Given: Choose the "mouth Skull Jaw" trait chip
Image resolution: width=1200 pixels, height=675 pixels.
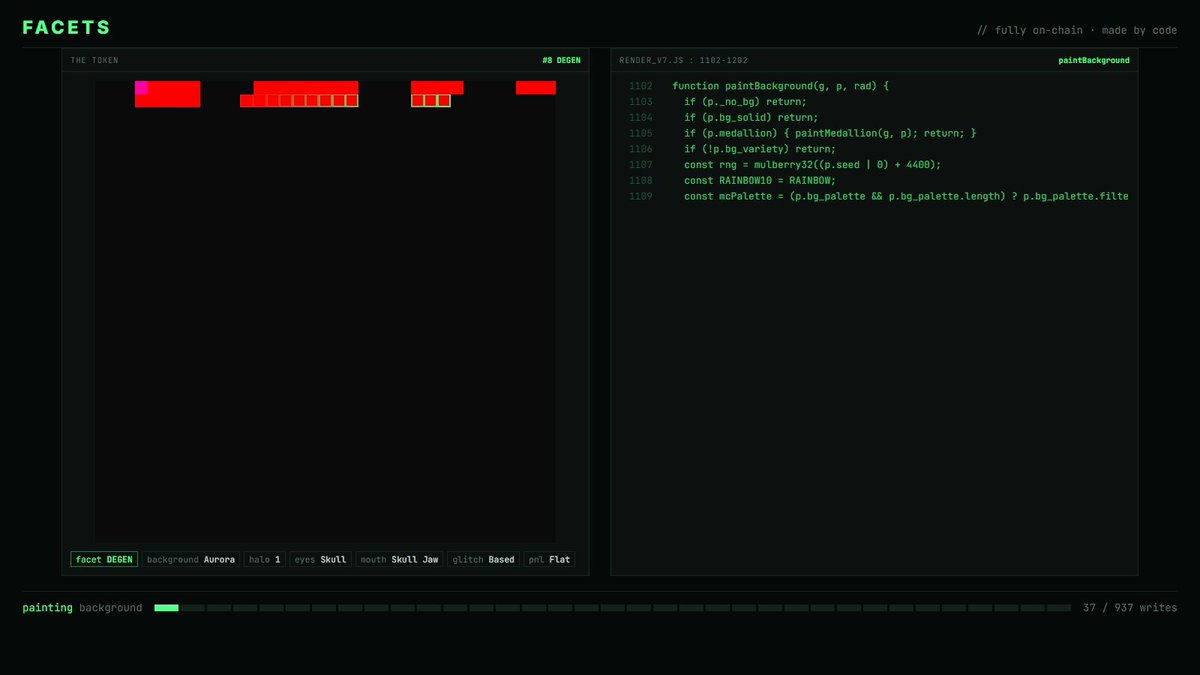Looking at the screenshot, I should coord(399,560).
